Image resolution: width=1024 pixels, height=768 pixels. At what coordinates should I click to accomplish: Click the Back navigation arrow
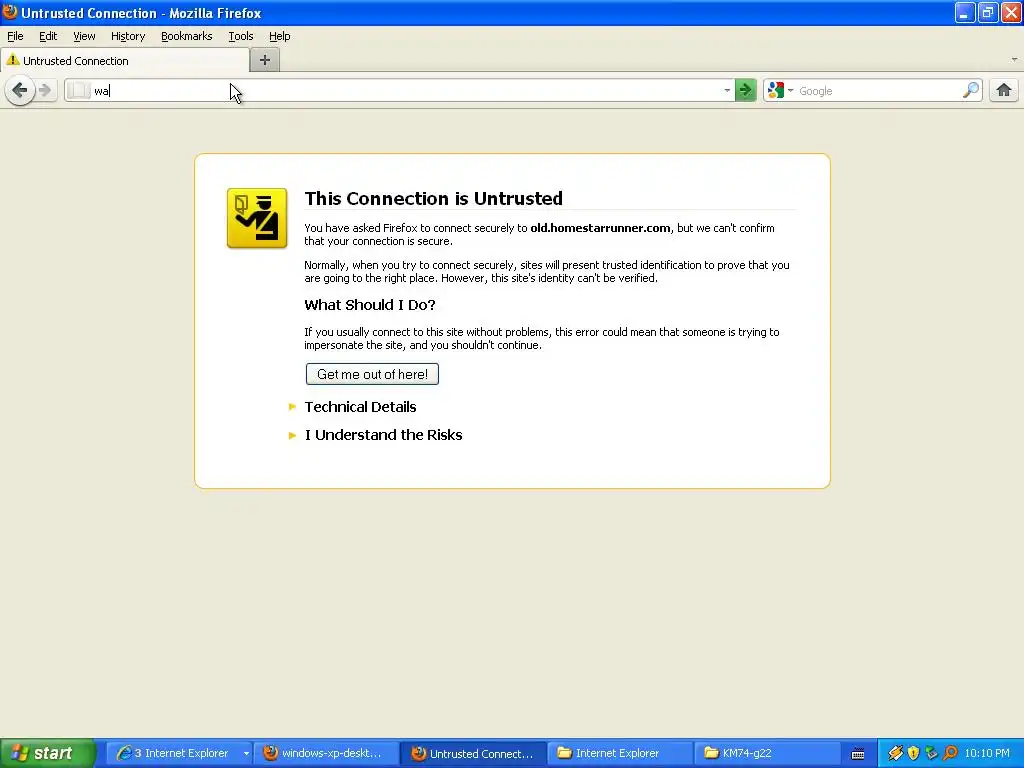[20, 90]
